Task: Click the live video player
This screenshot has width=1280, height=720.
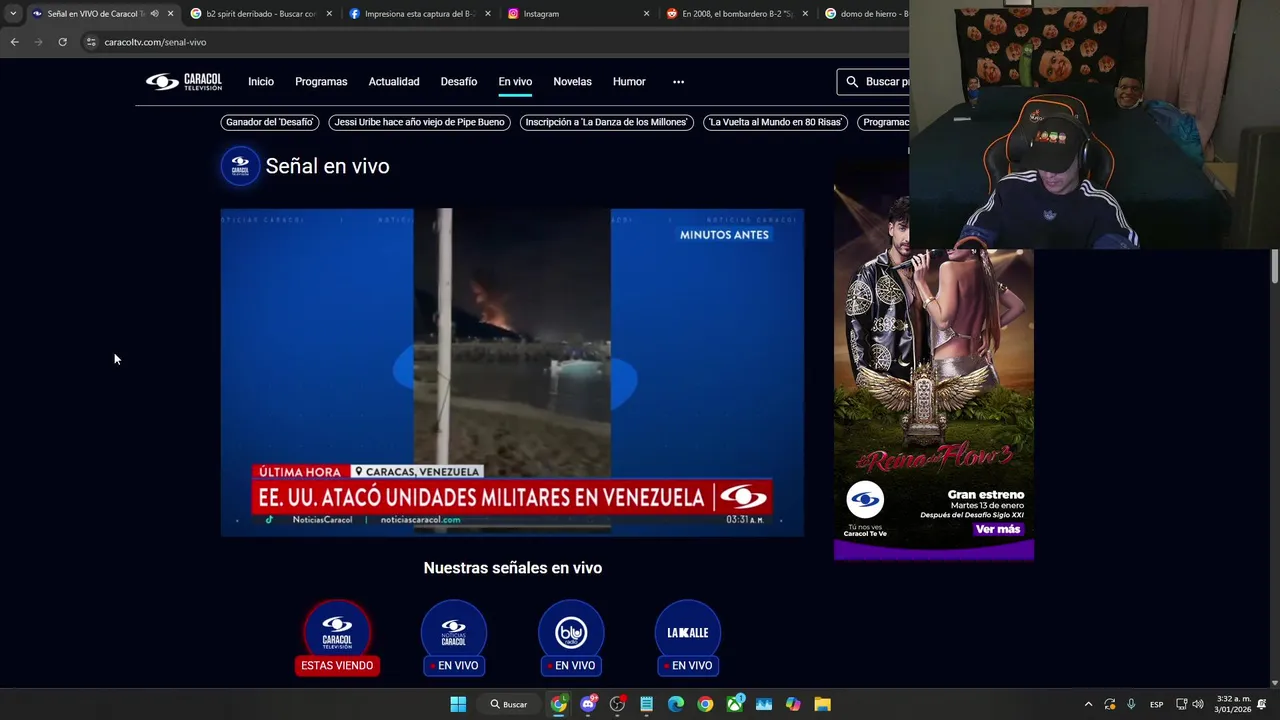Action: (512, 372)
